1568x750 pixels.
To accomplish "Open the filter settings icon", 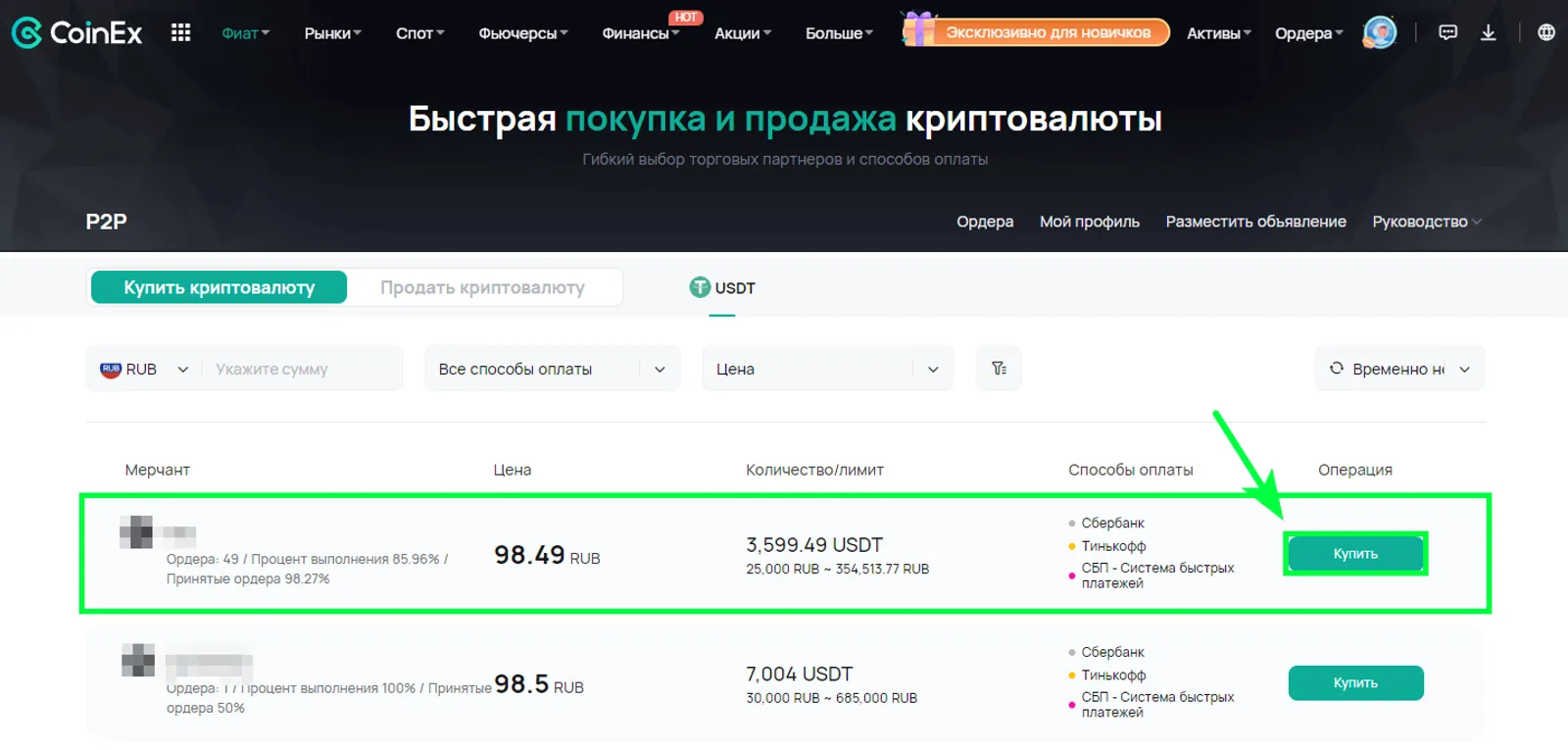I will [x=999, y=369].
